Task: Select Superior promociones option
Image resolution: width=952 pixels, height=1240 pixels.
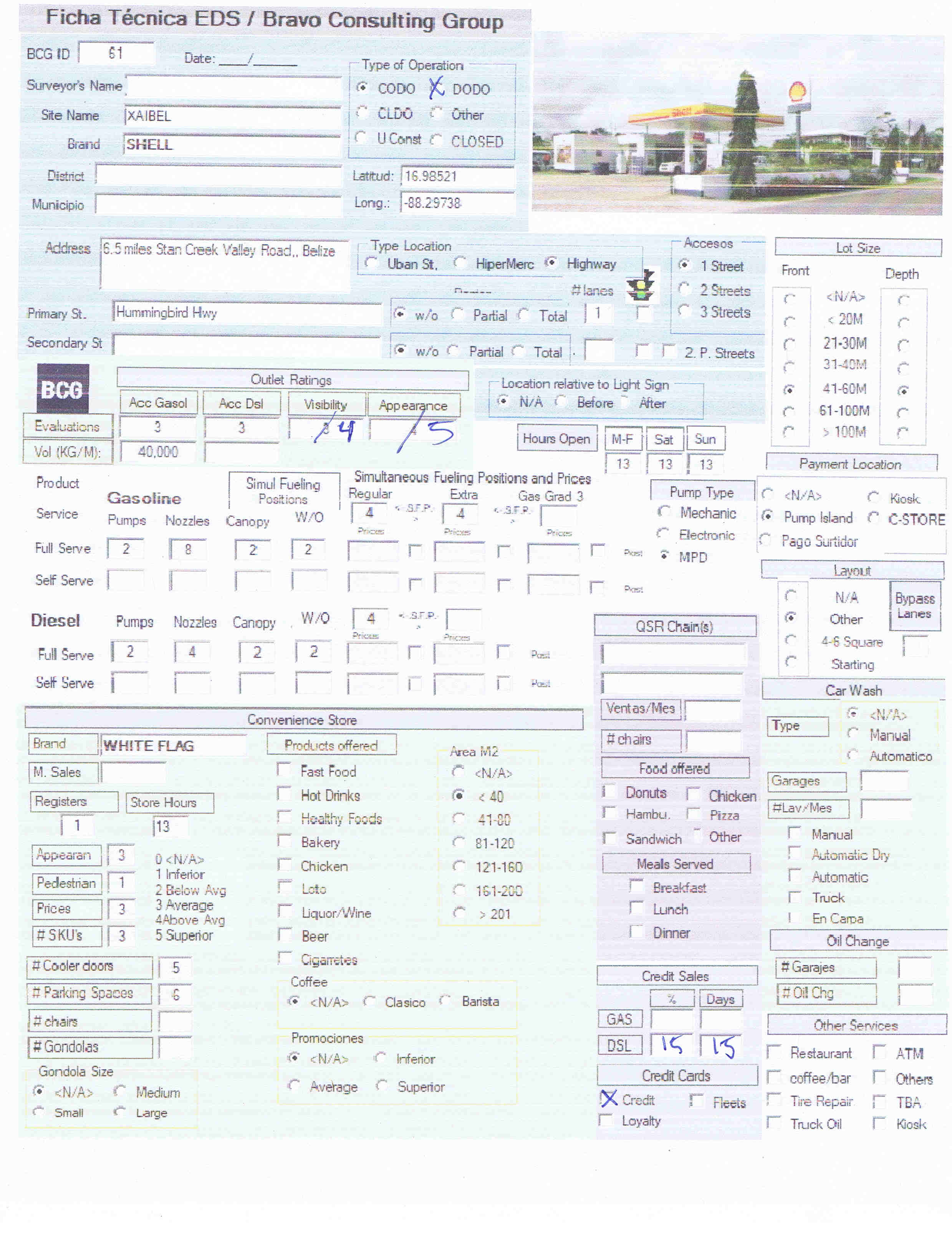Action: tap(382, 1085)
